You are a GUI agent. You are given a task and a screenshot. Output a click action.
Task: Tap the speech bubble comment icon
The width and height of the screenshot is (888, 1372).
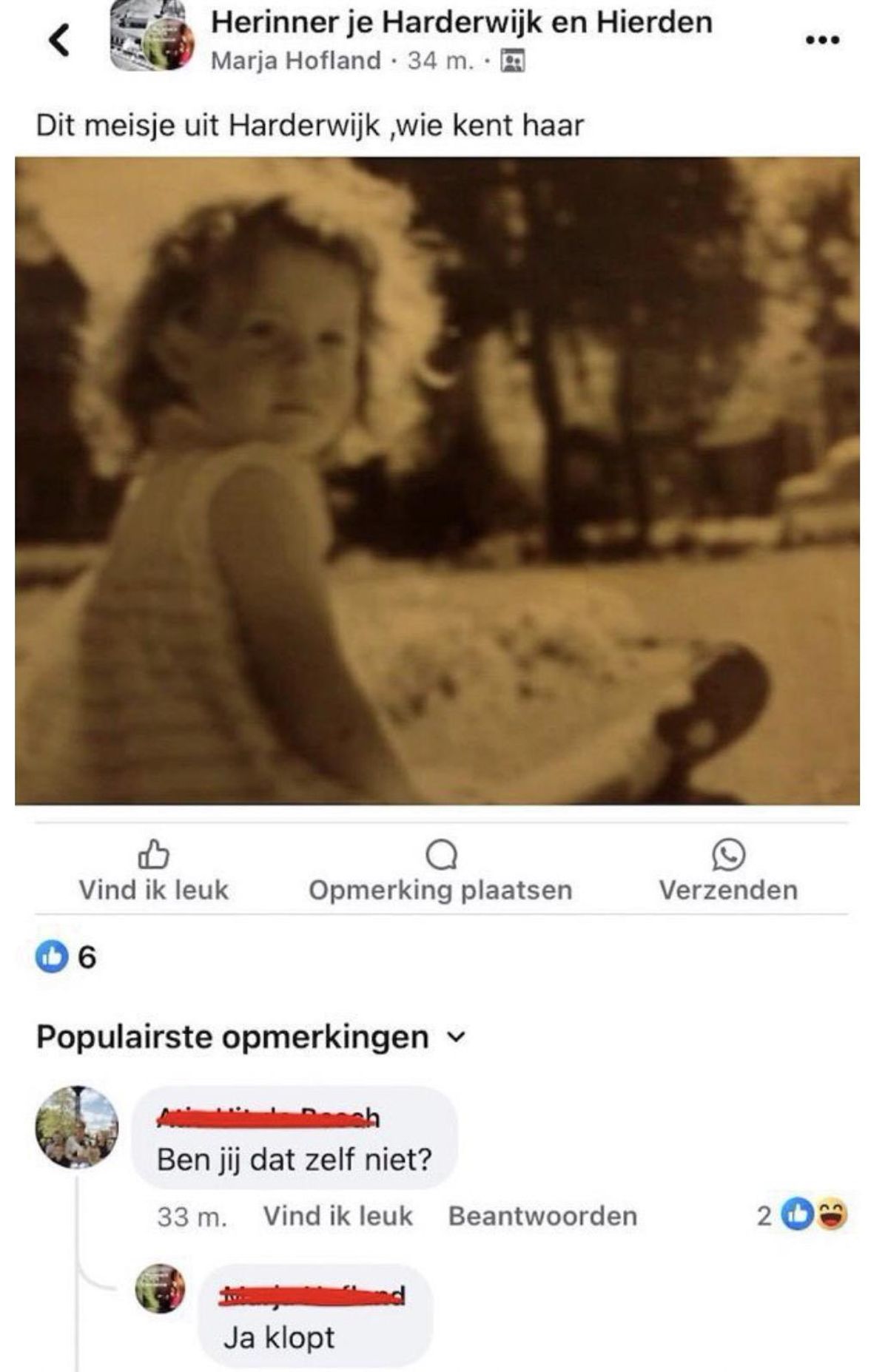pyautogui.click(x=441, y=856)
